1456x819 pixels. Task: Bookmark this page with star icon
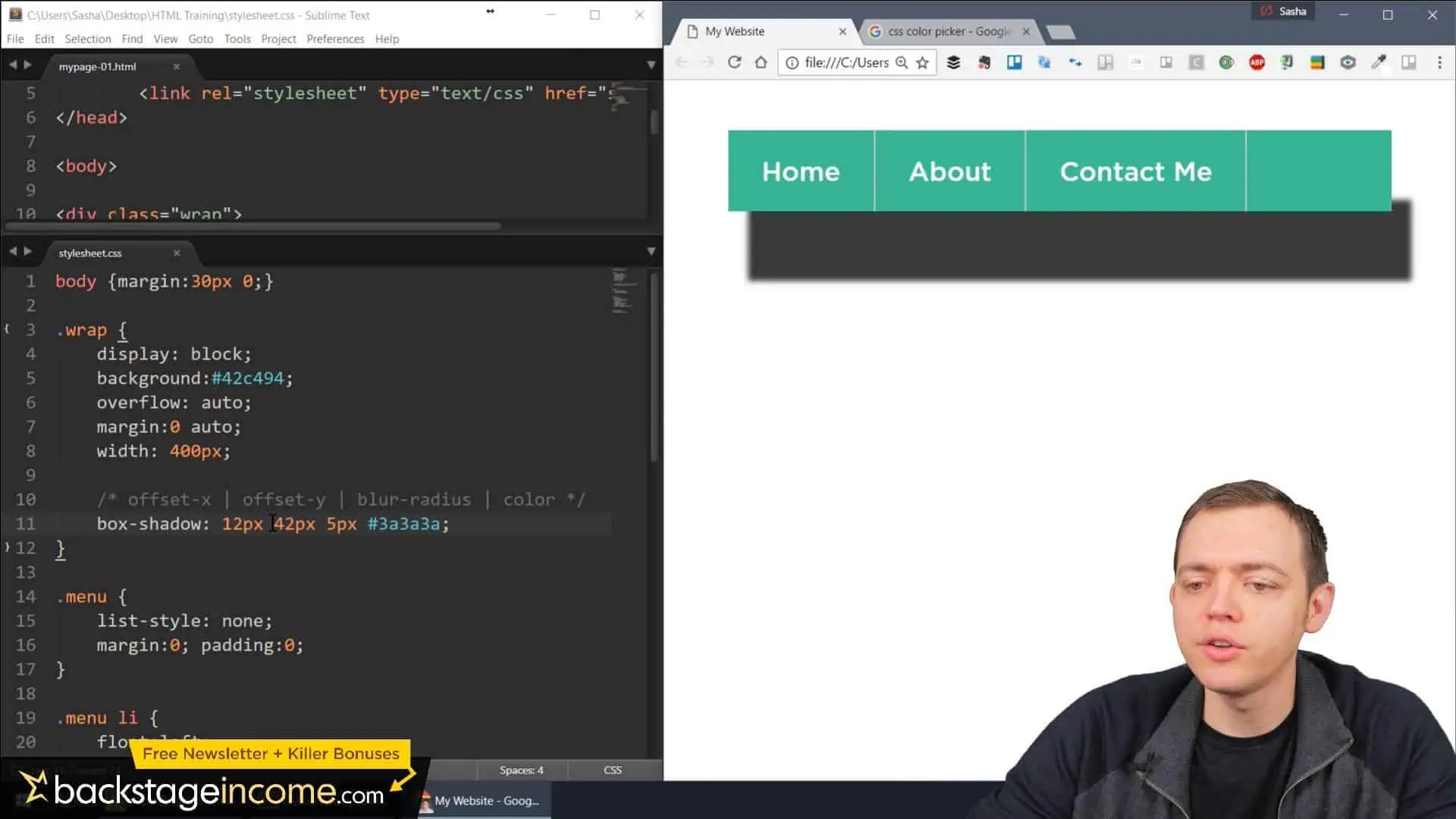(922, 63)
